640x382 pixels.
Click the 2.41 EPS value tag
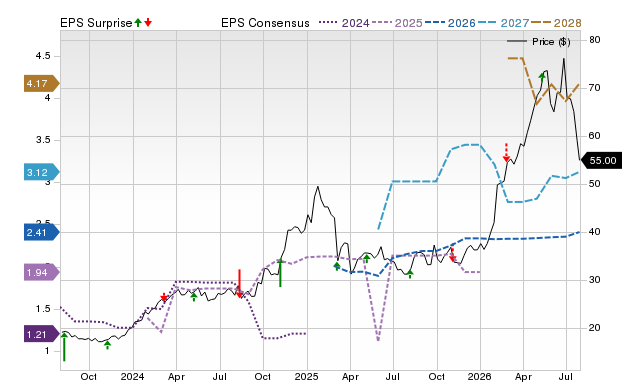click(41, 232)
